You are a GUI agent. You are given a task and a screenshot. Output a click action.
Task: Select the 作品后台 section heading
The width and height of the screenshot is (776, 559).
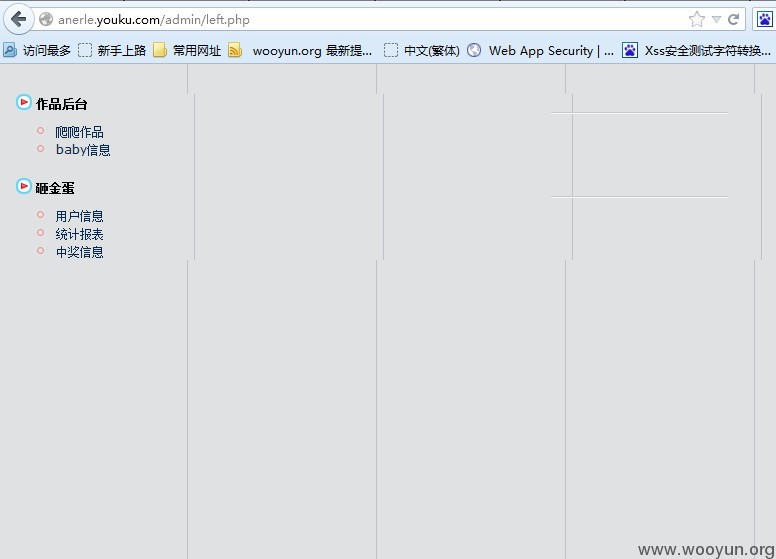pos(61,104)
